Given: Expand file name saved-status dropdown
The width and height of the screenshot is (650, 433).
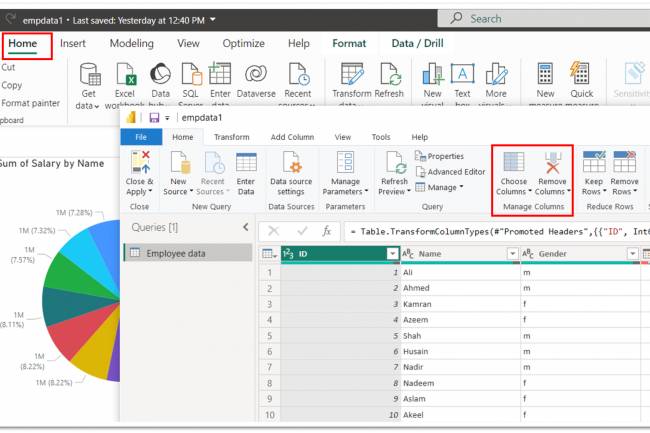Looking at the screenshot, I should (x=213, y=19).
